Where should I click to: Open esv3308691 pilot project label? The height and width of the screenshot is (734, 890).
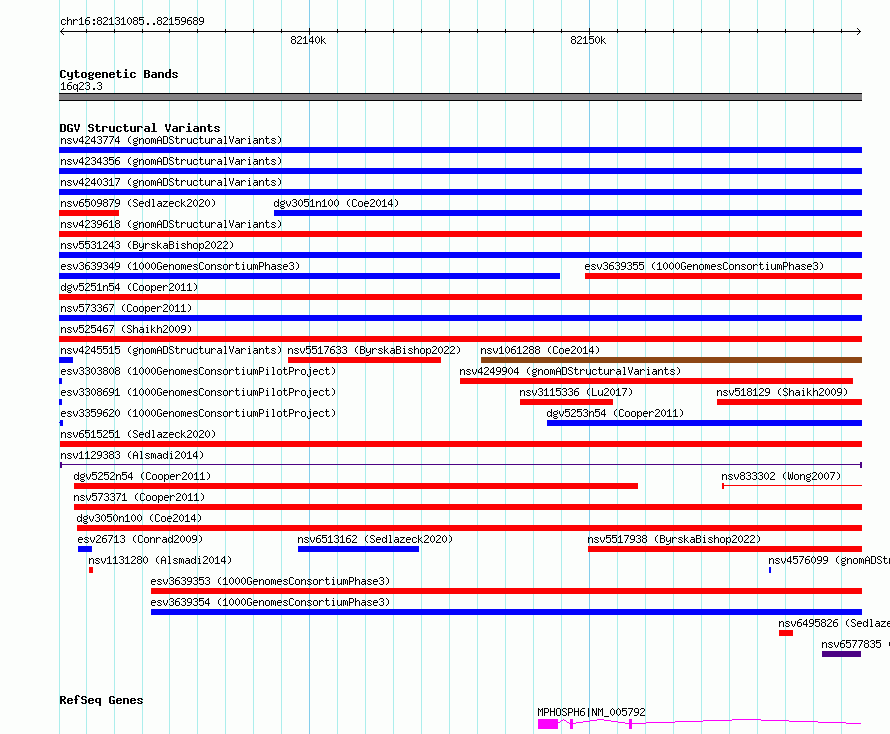198,392
